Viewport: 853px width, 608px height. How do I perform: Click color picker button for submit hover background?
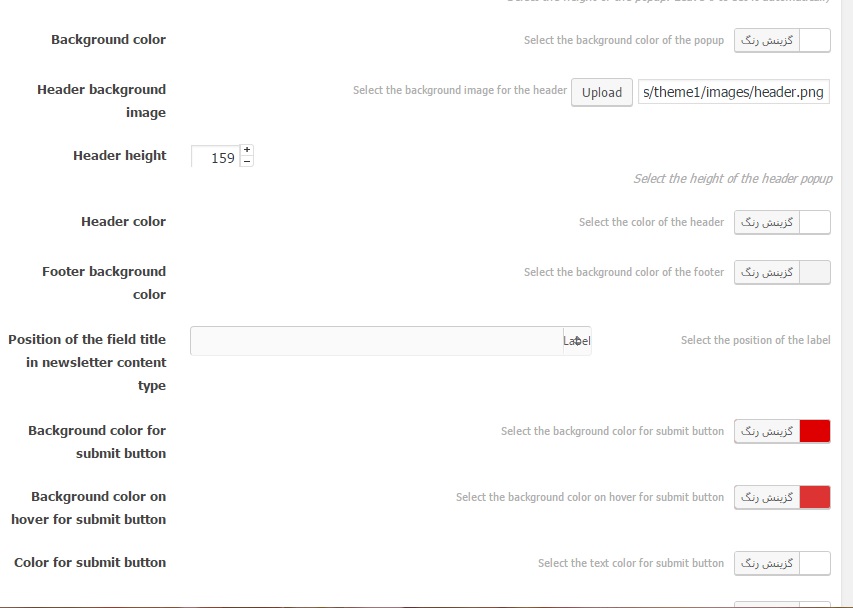pyautogui.click(x=767, y=498)
